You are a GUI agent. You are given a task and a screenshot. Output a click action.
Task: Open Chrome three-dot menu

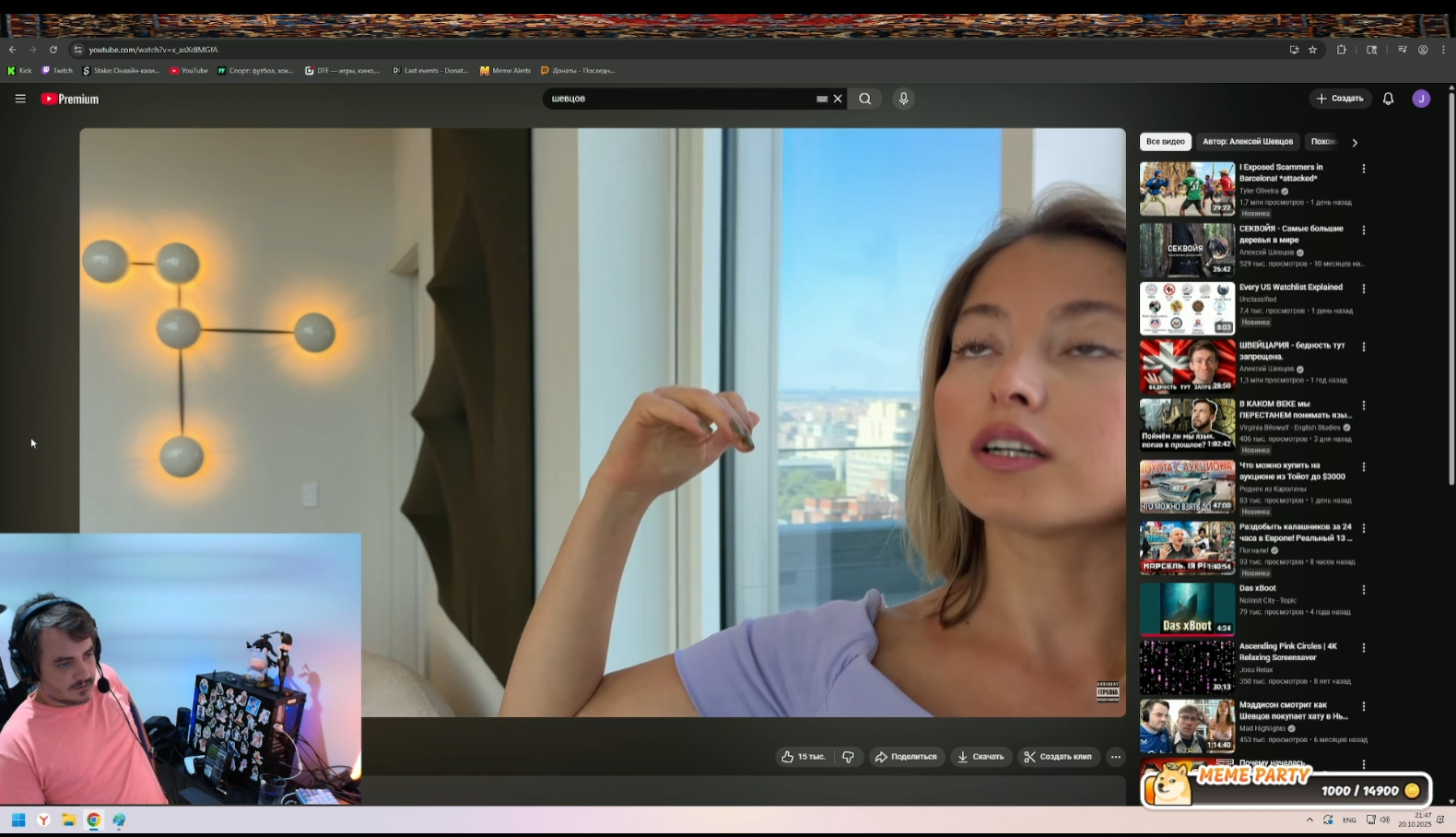1443,50
